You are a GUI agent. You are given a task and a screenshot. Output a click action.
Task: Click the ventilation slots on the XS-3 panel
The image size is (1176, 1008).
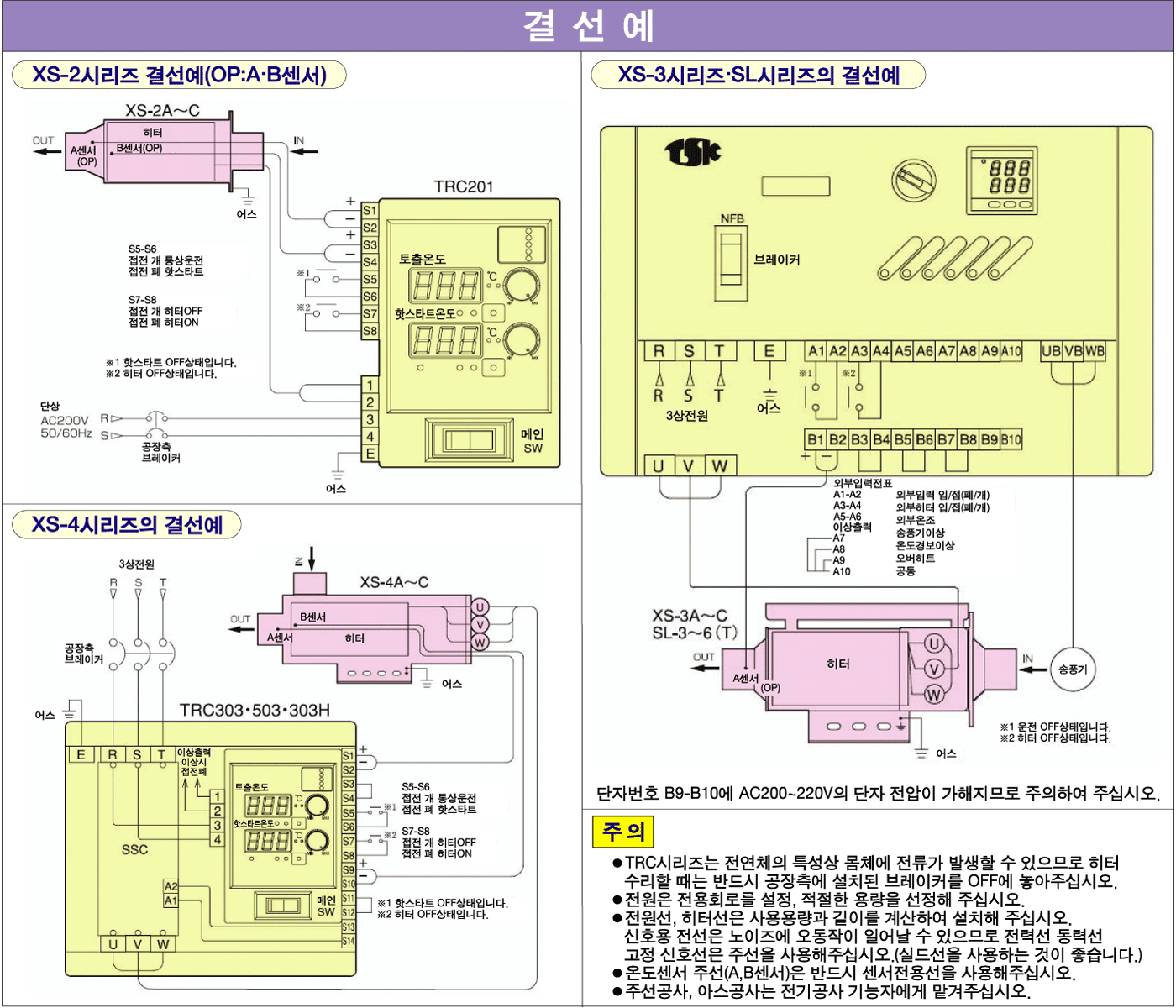954,258
